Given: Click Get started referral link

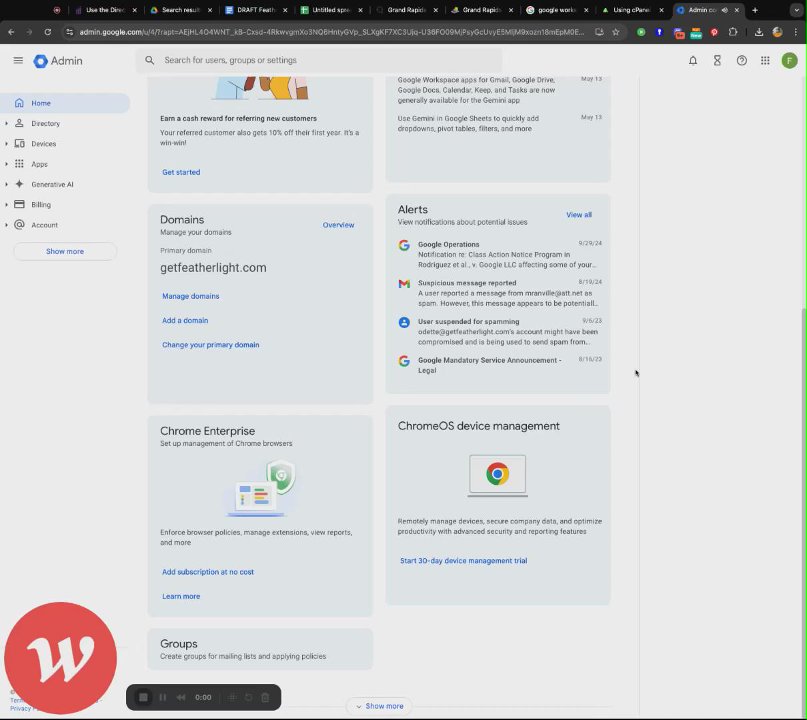Looking at the screenshot, I should pos(181,172).
